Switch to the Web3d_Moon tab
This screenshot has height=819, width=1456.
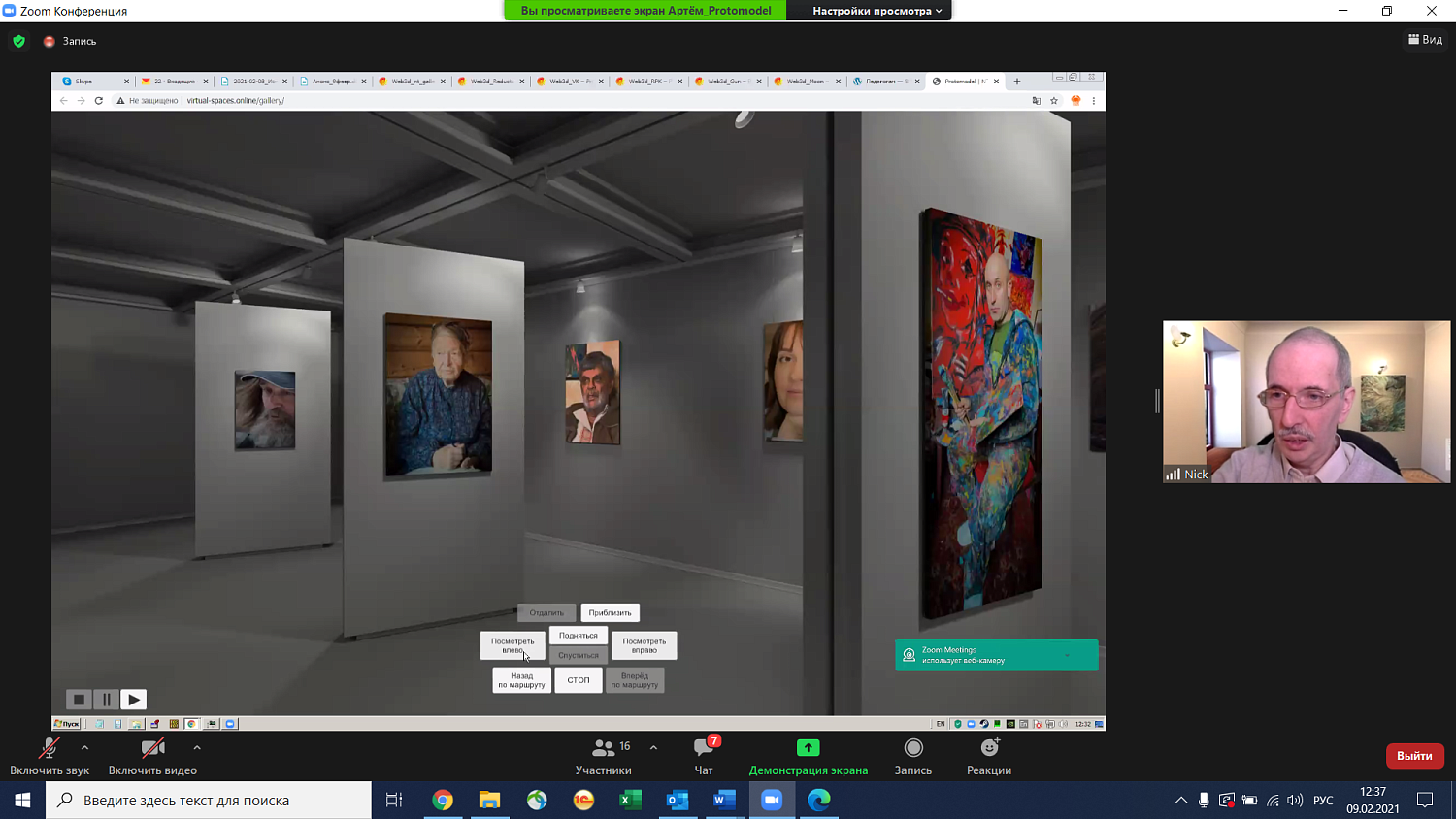(x=807, y=82)
